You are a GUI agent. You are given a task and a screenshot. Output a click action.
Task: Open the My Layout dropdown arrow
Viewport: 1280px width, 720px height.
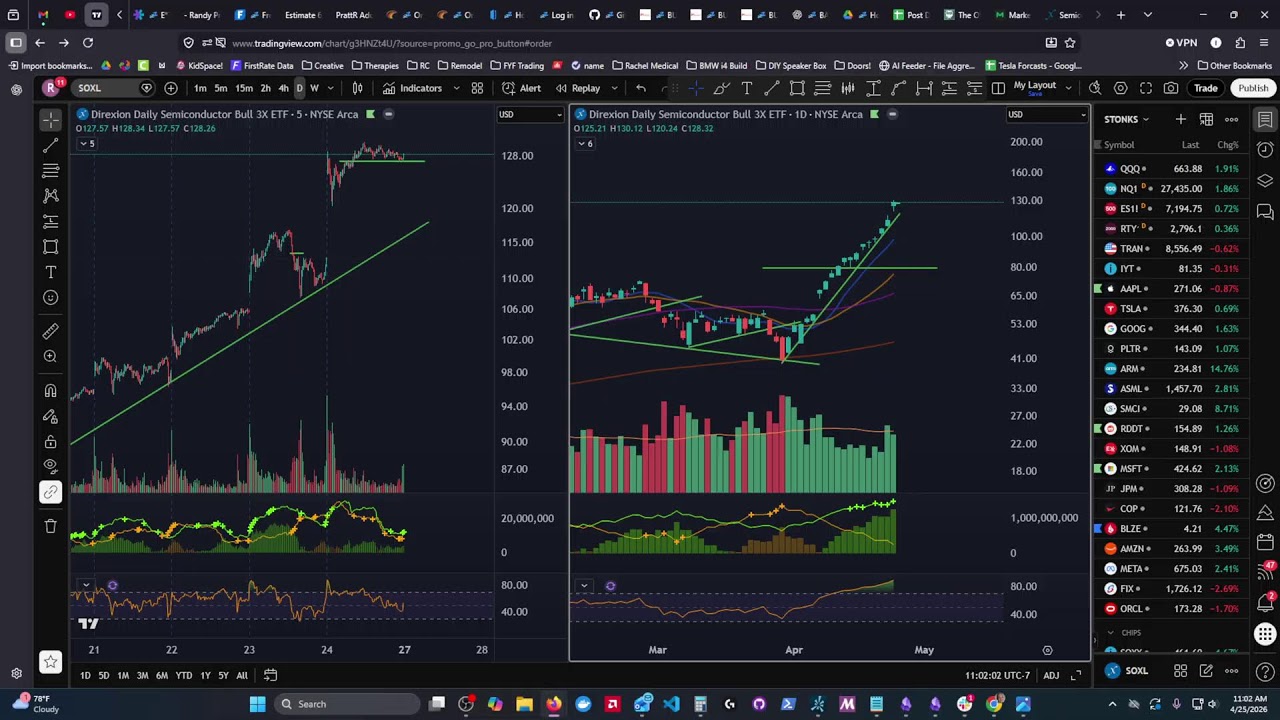click(1069, 88)
